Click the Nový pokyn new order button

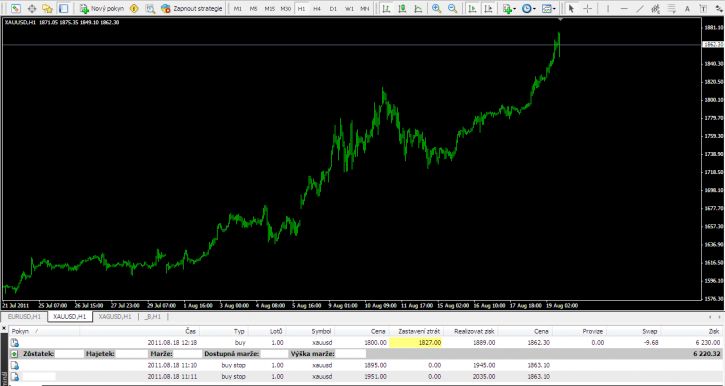coord(101,8)
